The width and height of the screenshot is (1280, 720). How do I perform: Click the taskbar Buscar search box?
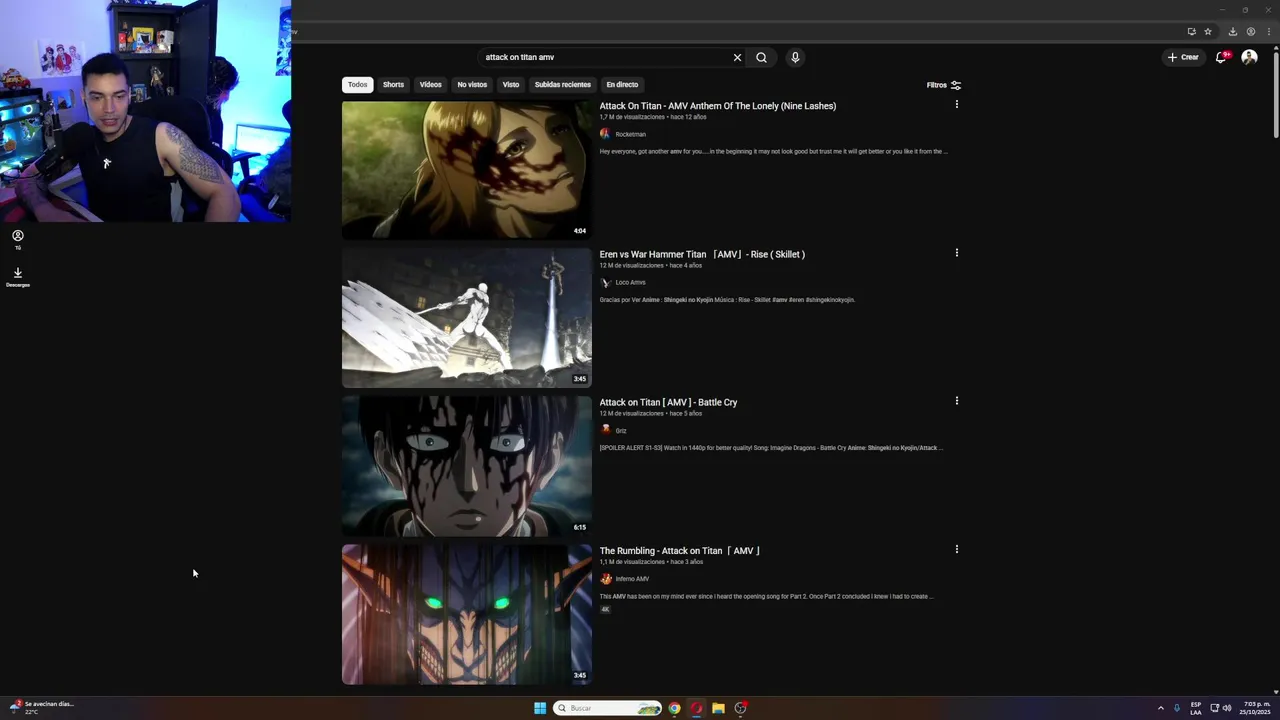pos(608,708)
